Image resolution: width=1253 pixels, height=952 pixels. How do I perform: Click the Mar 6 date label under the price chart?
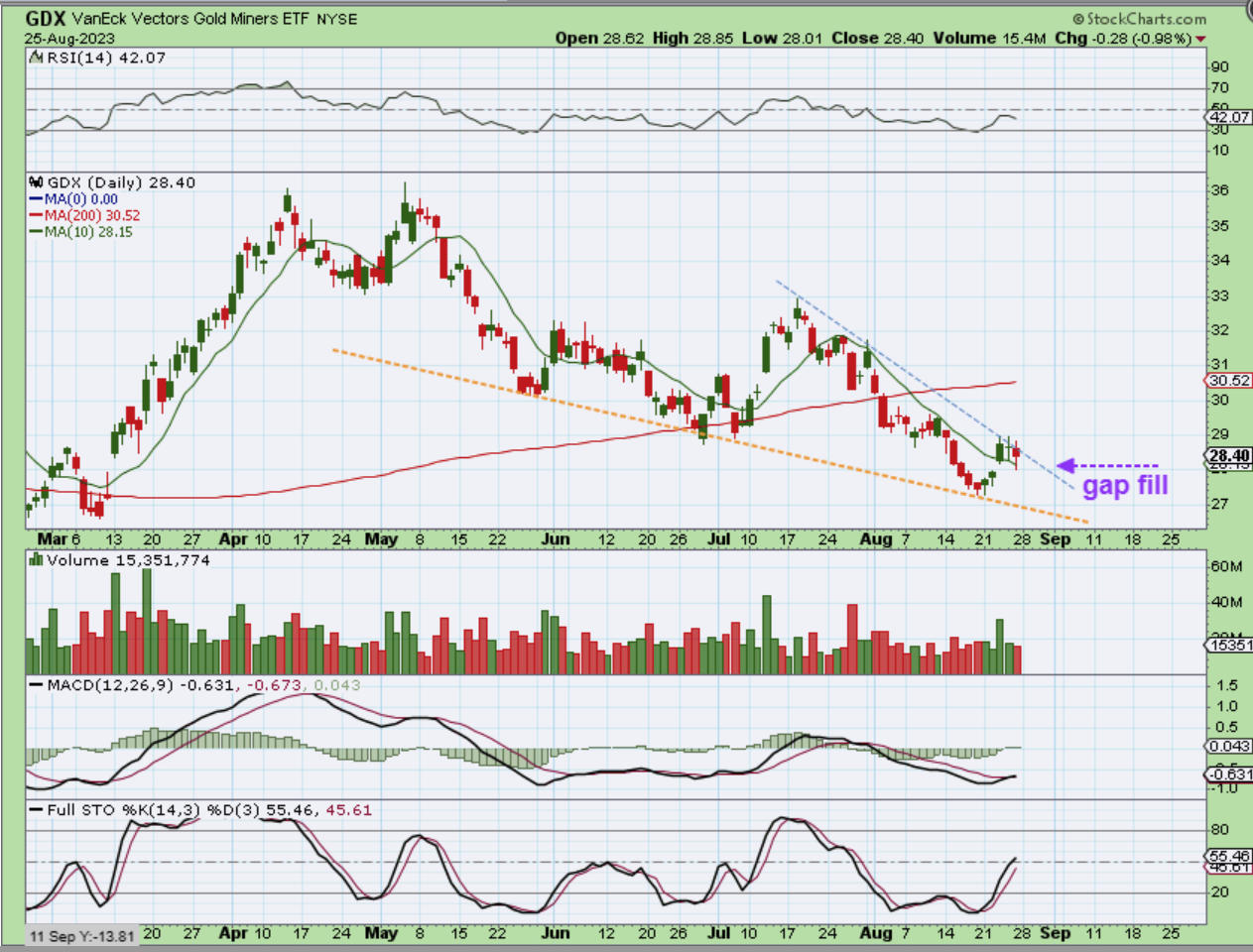59,539
